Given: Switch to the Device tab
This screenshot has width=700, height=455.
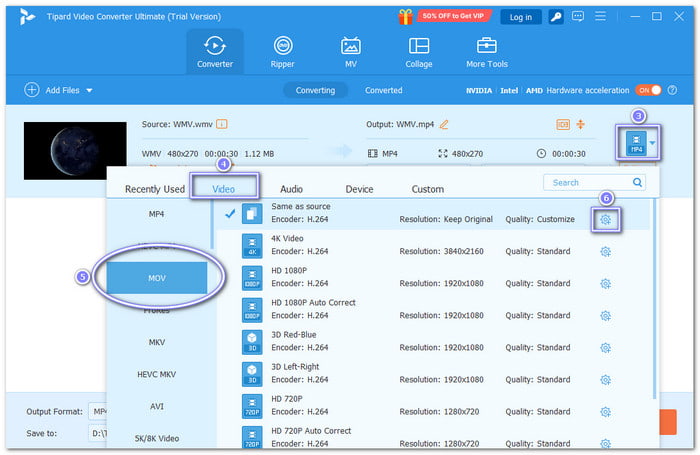Looking at the screenshot, I should pos(359,188).
